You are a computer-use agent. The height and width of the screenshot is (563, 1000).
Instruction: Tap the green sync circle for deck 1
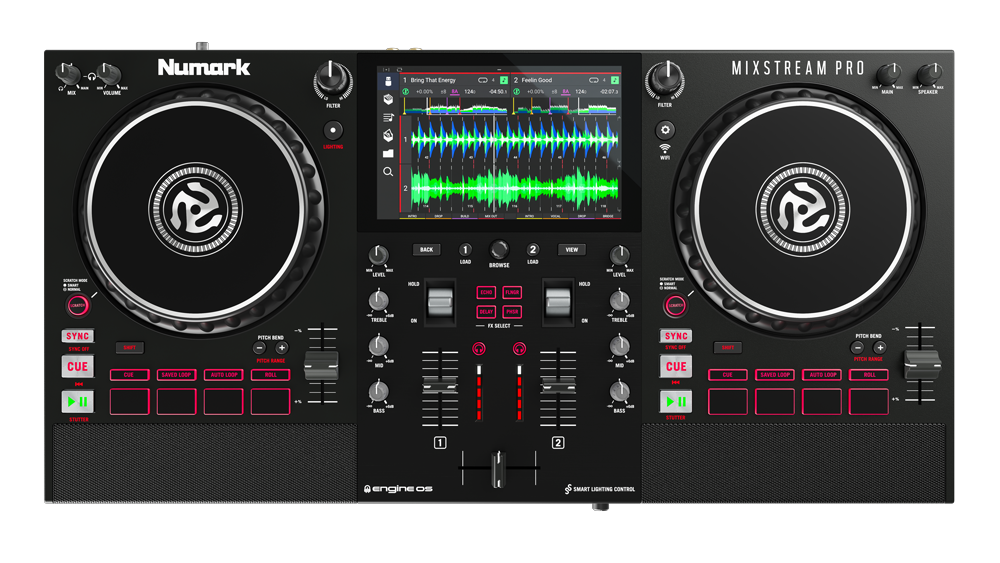pyautogui.click(x=406, y=92)
